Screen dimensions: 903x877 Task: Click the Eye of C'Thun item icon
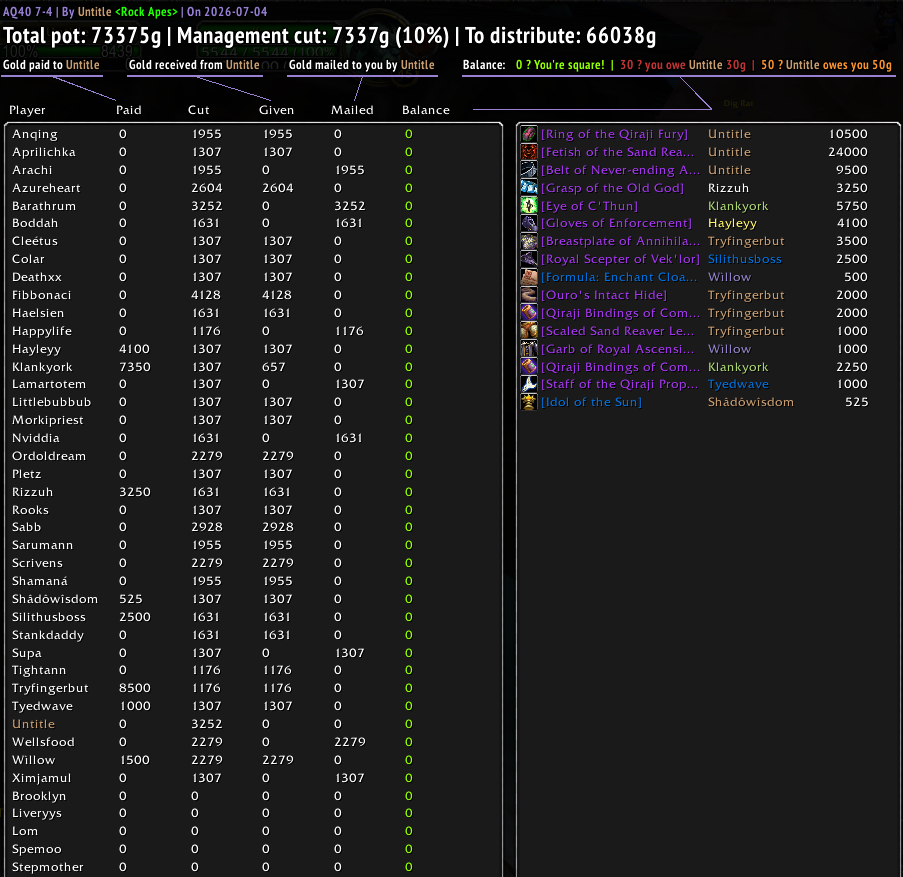click(x=529, y=206)
